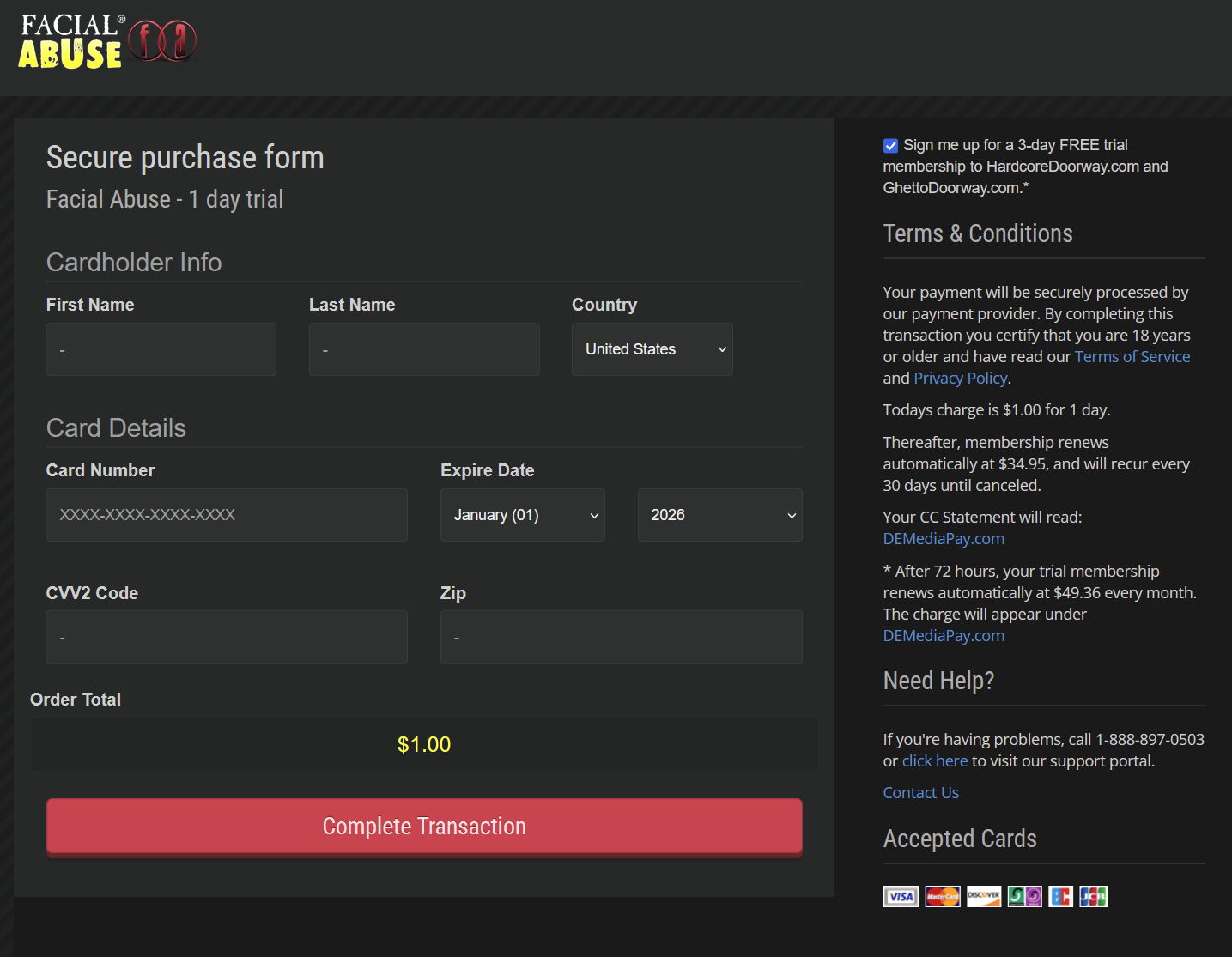Click the 'Todays charge is $1.00 for 1 day.' text
The width and height of the screenshot is (1232, 957).
997,410
